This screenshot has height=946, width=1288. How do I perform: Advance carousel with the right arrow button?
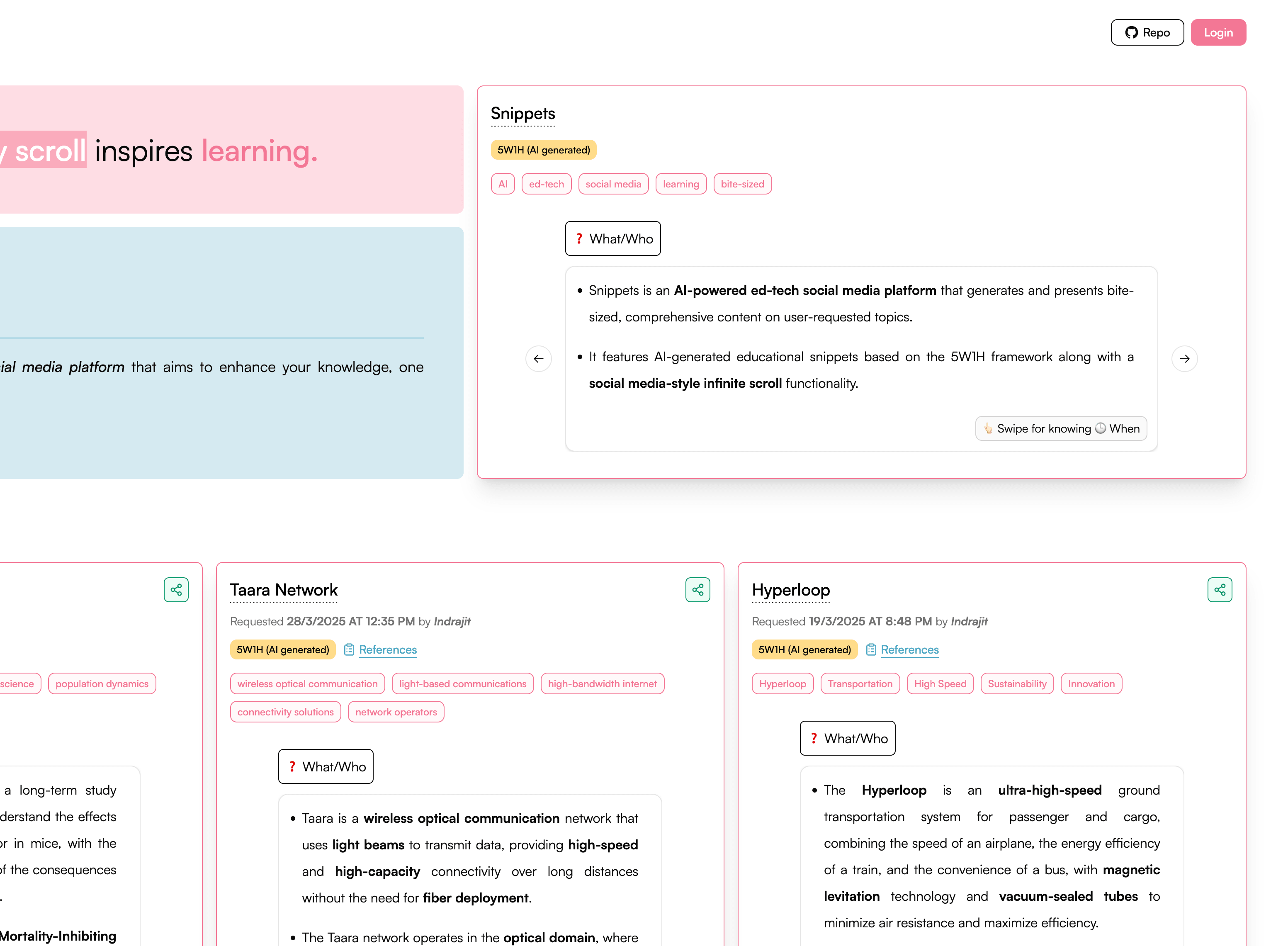[1184, 358]
